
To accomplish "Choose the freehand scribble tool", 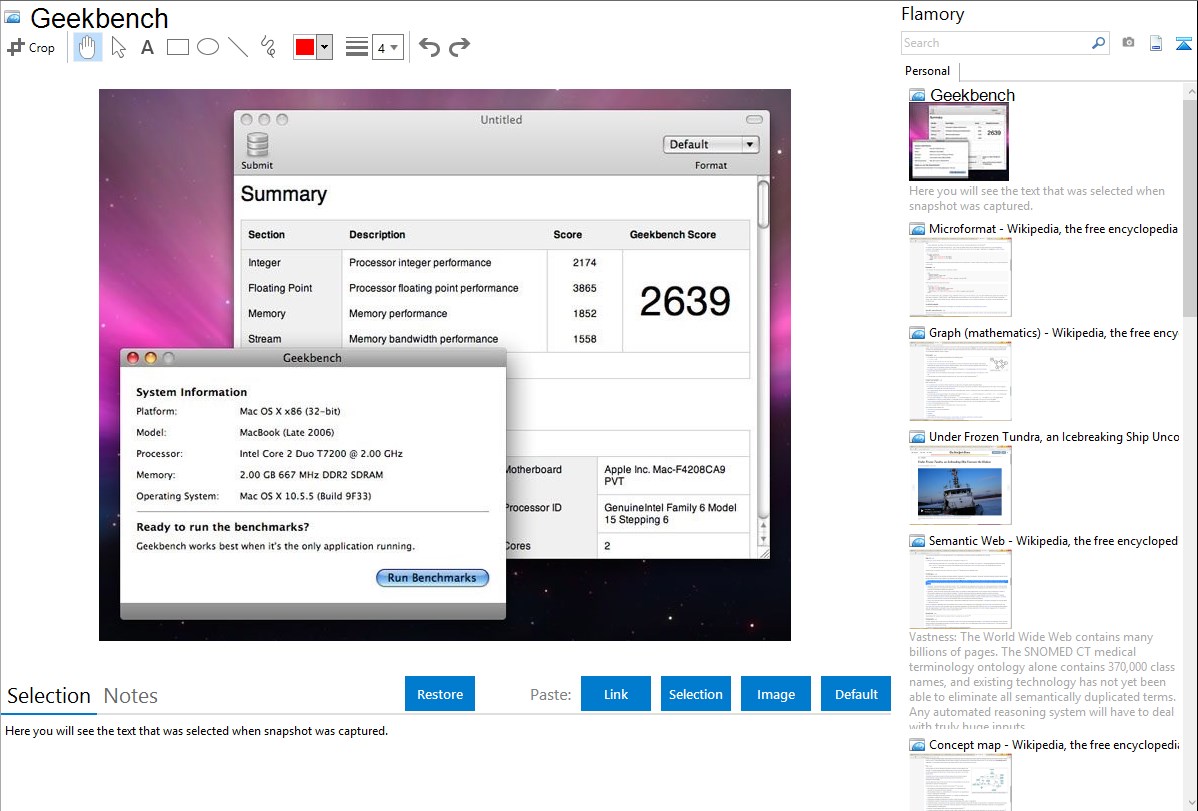I will pyautogui.click(x=268, y=47).
